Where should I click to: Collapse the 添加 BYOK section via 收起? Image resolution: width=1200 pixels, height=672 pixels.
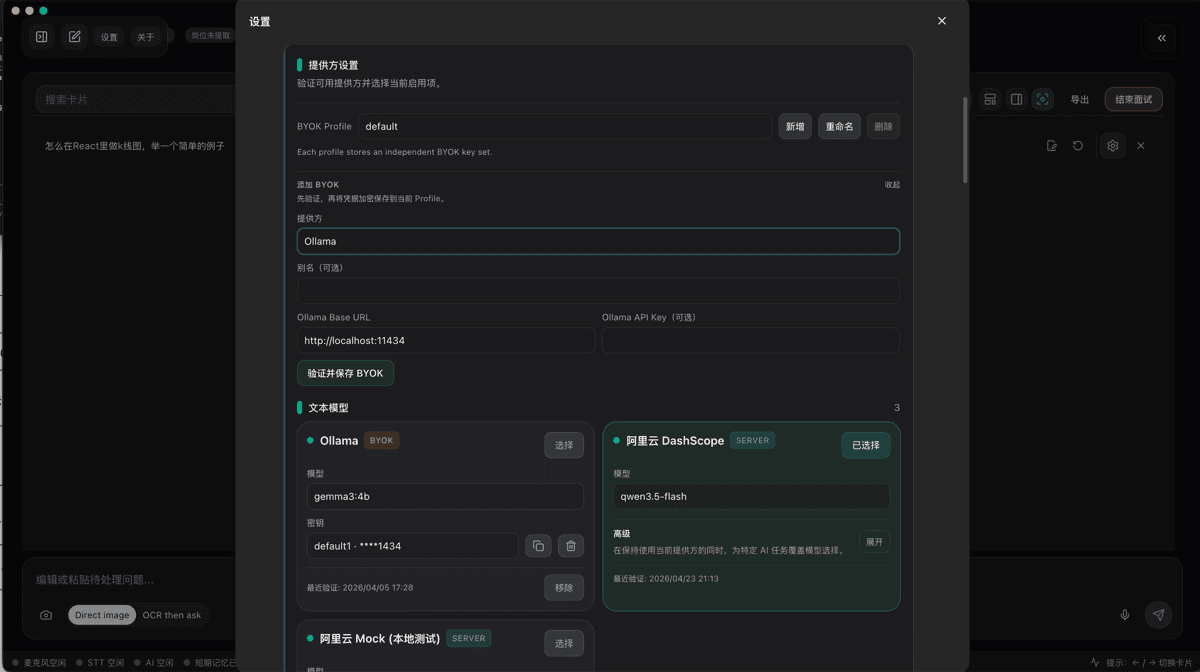tap(892, 185)
